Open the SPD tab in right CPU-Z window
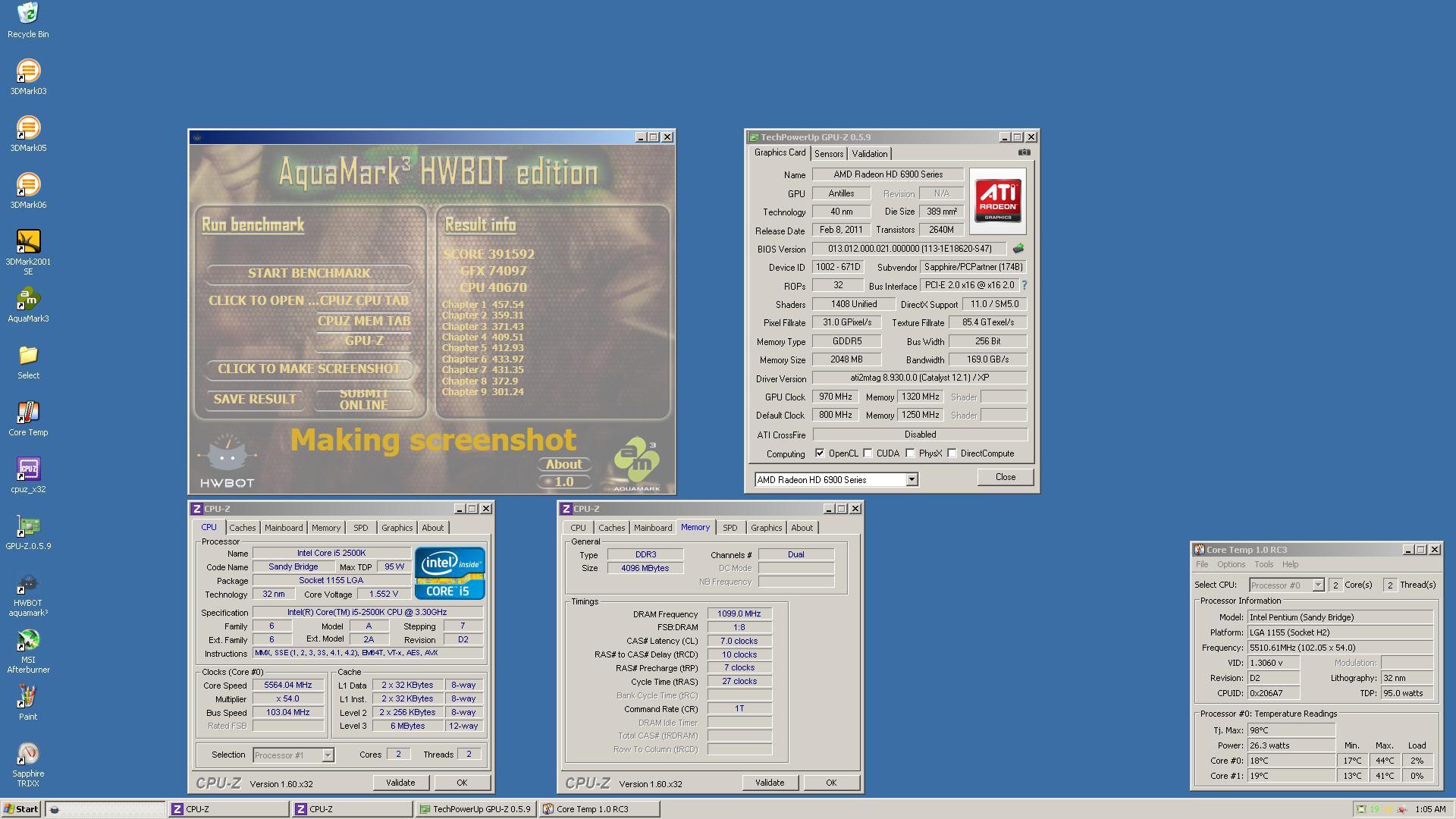The width and height of the screenshot is (1456, 819). (x=730, y=528)
